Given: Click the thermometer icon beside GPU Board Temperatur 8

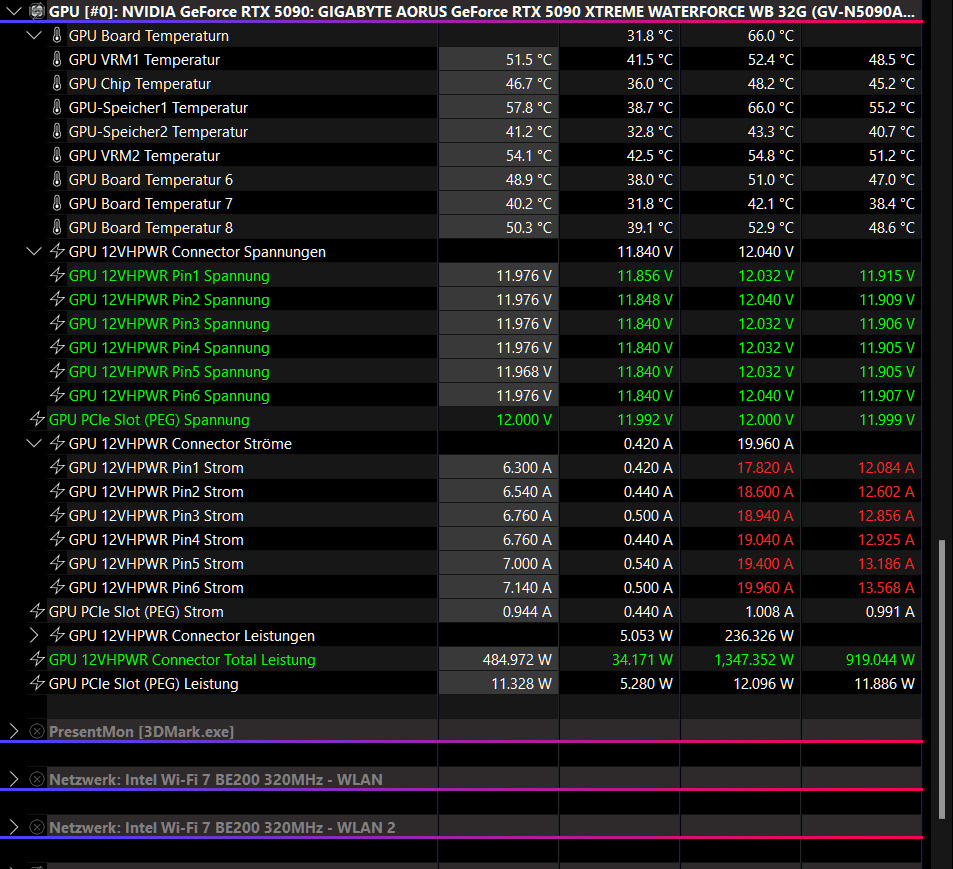Looking at the screenshot, I should (57, 227).
